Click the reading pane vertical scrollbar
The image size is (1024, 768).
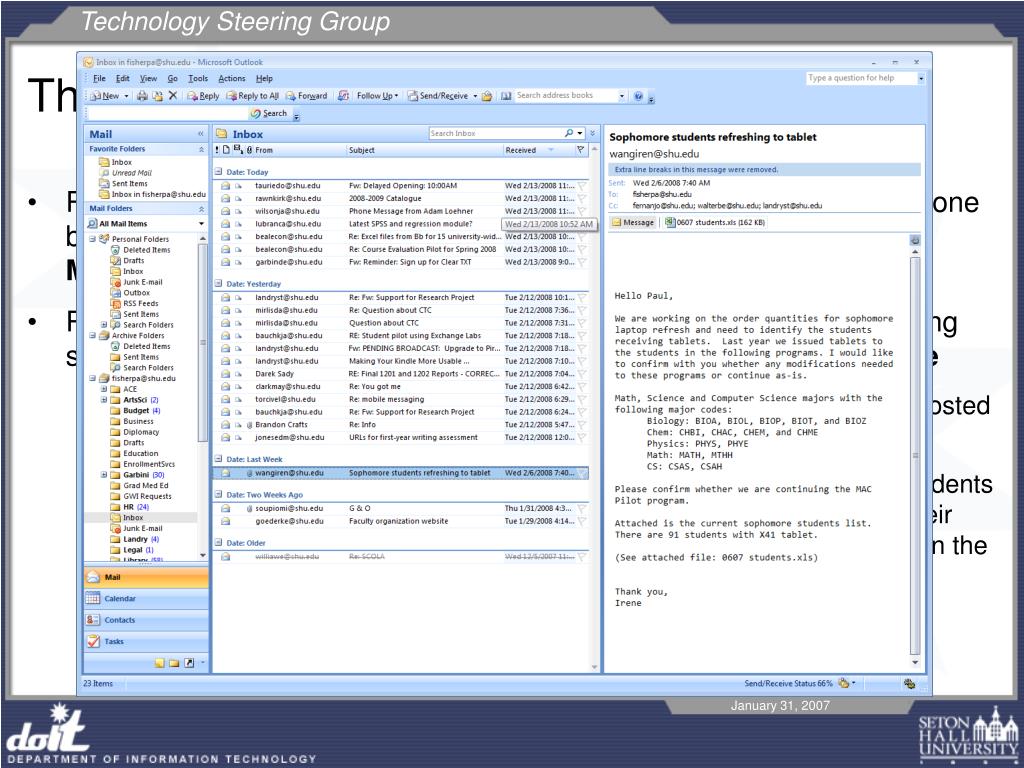tap(915, 455)
